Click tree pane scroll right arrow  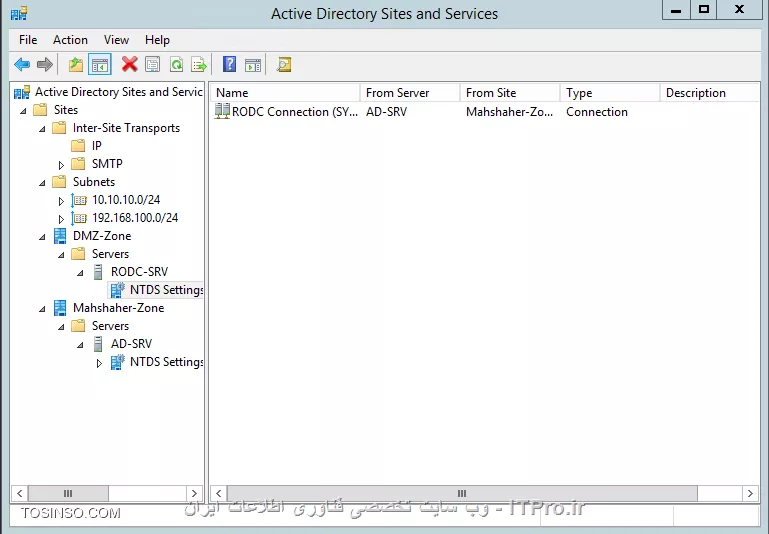[x=194, y=493]
